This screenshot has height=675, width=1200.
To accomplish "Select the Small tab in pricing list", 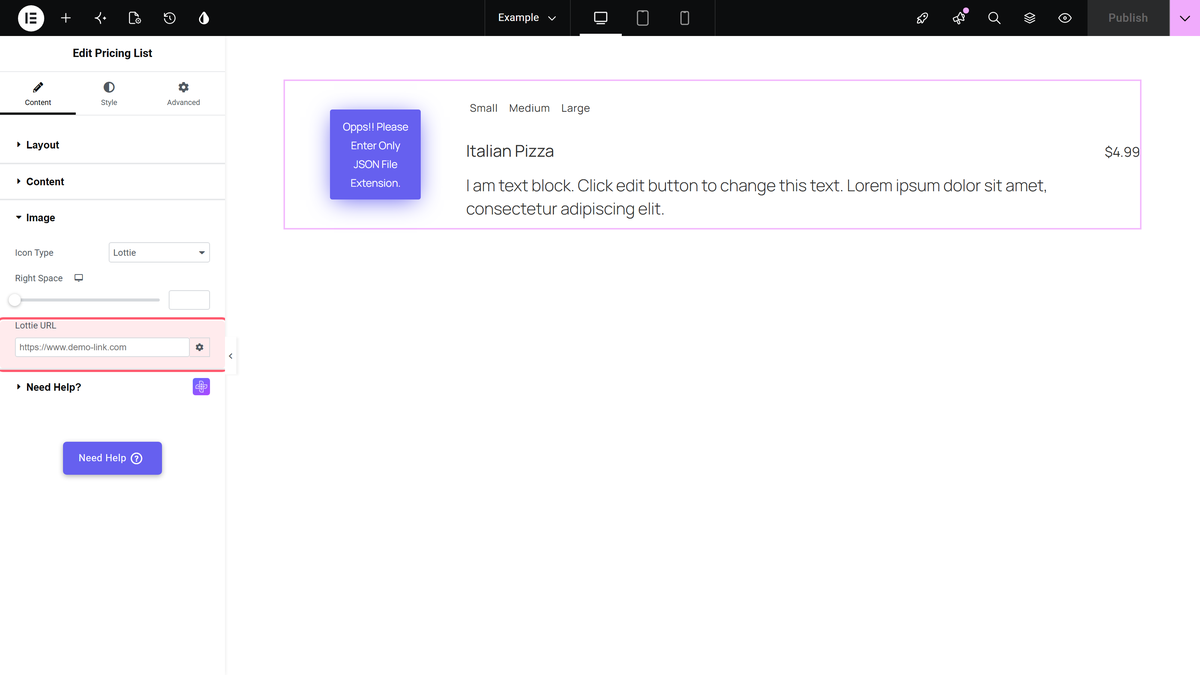I will coord(484,108).
